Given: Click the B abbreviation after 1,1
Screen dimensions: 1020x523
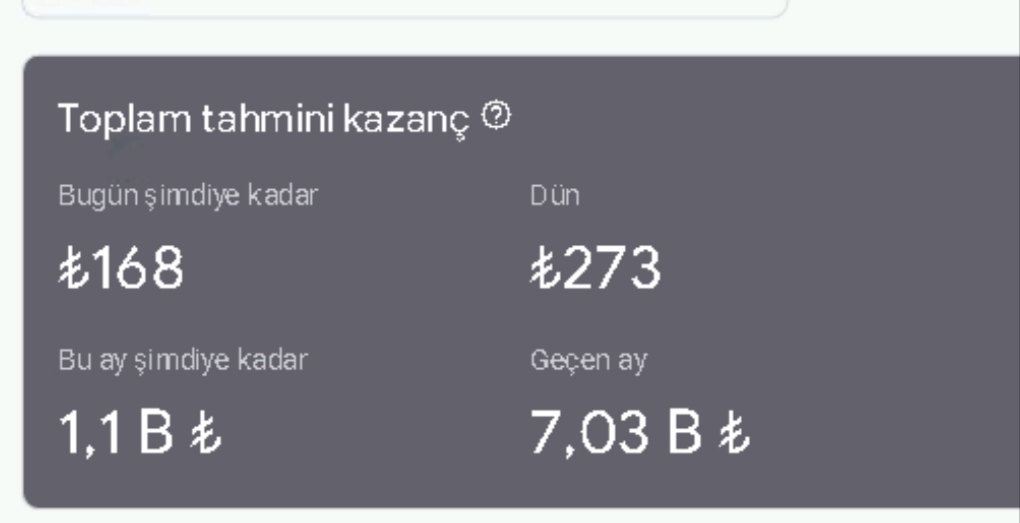Looking at the screenshot, I should tap(156, 432).
